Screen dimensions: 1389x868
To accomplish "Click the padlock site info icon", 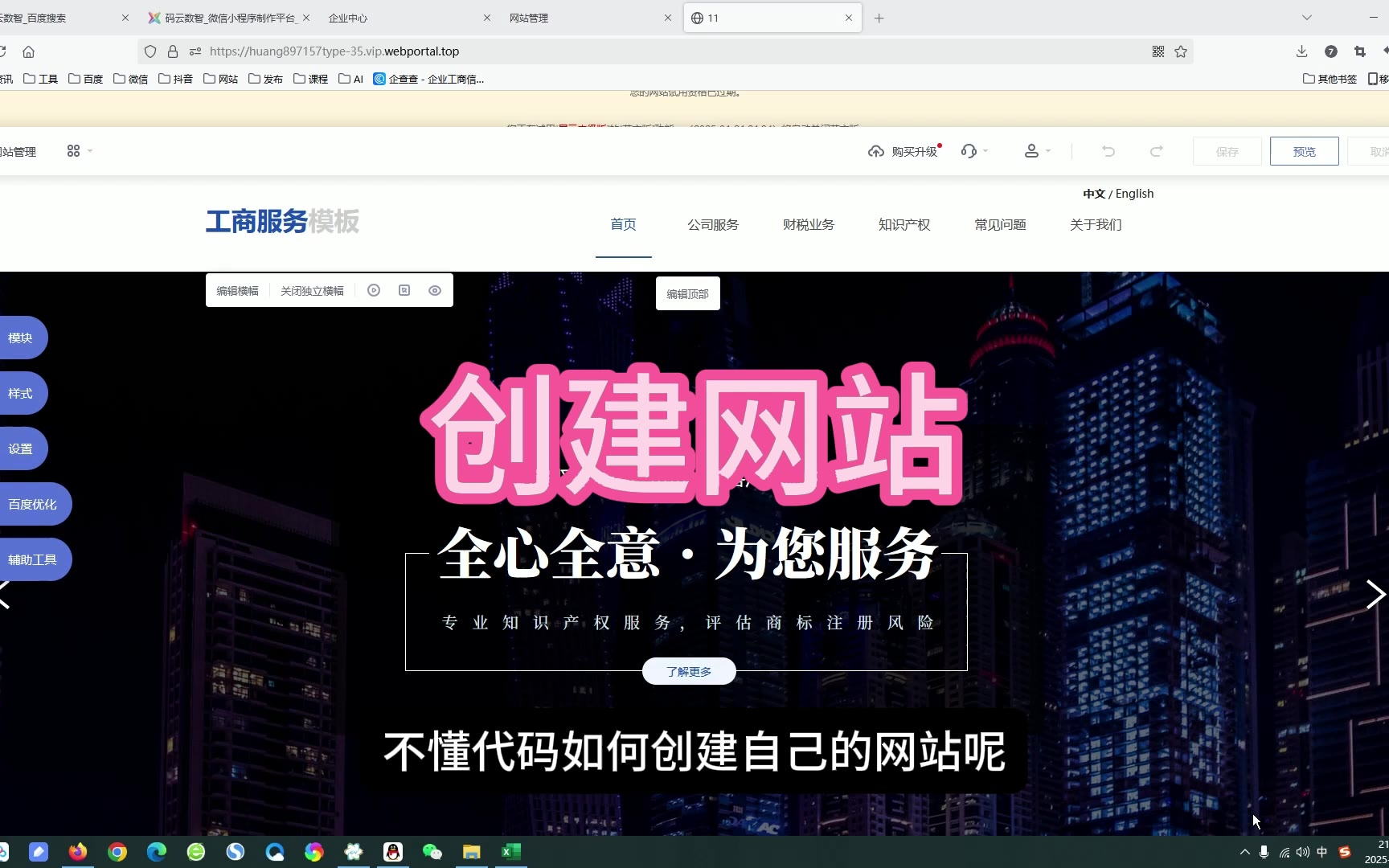I will tap(172, 51).
